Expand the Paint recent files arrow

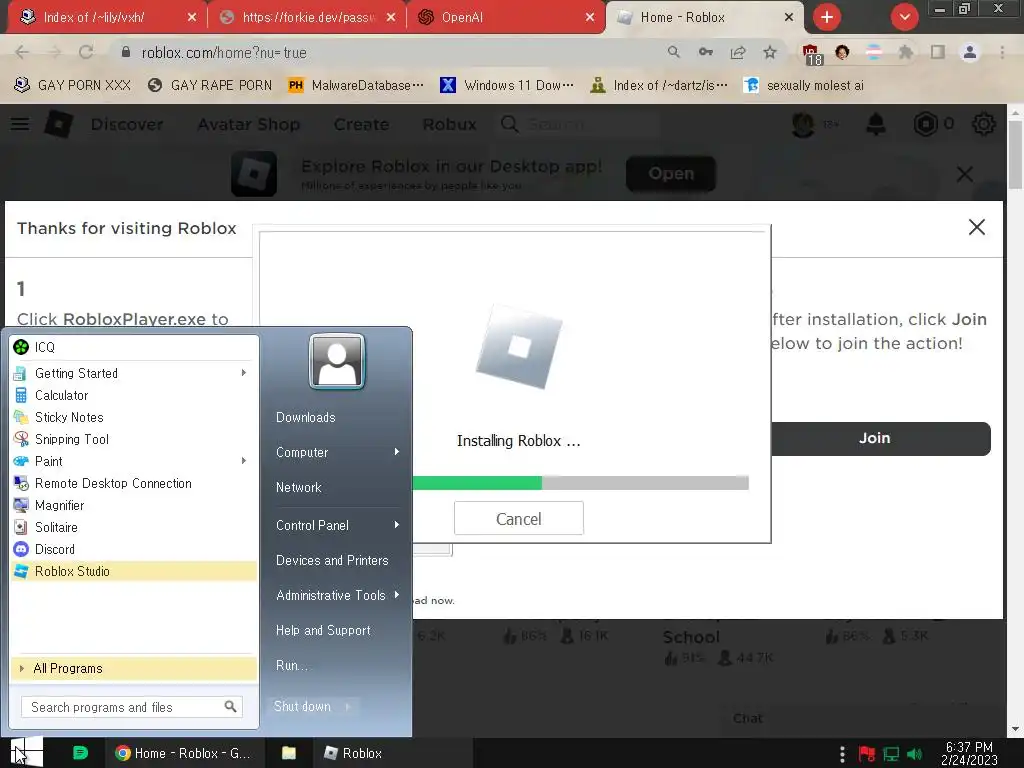(x=244, y=461)
